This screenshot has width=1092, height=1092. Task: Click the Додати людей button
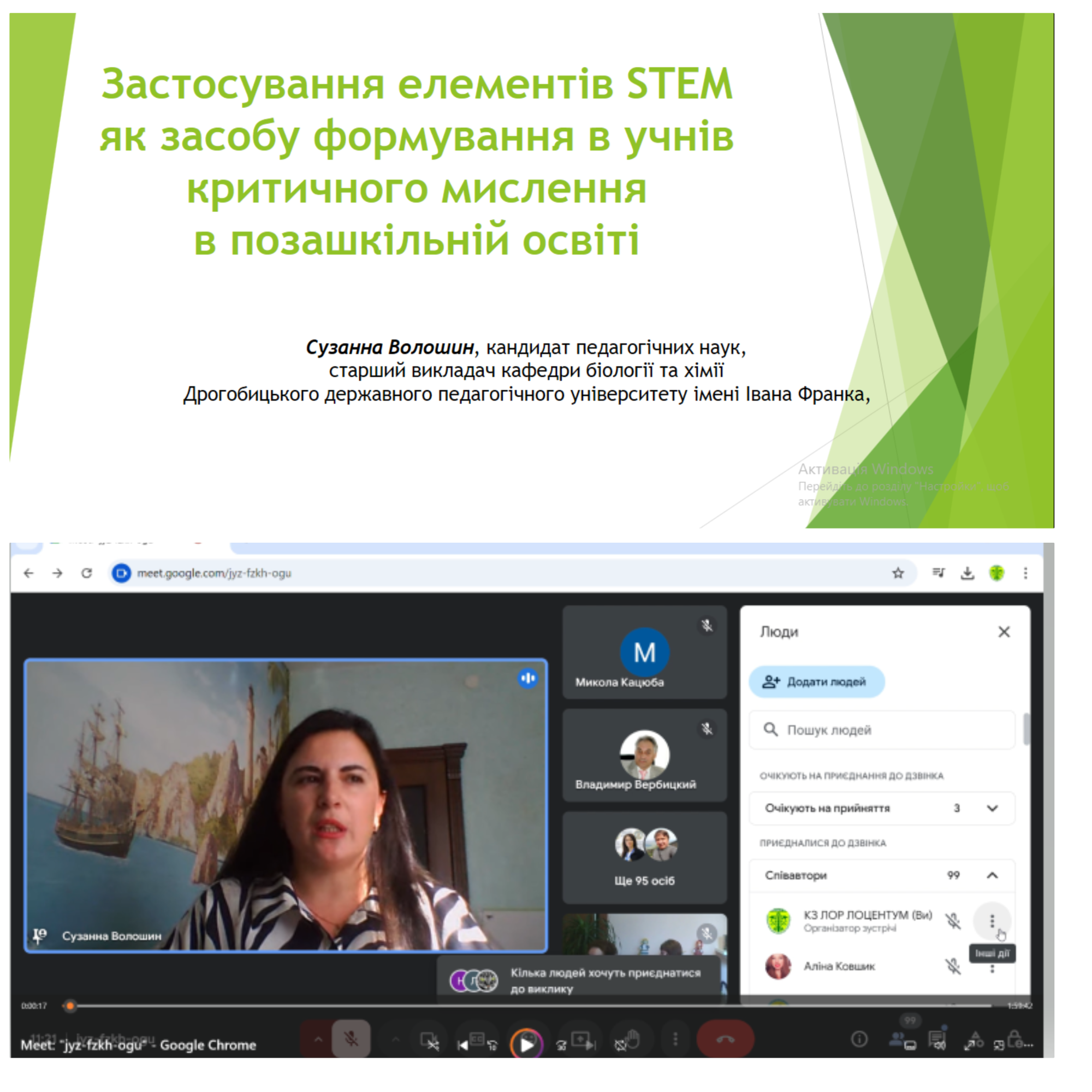coord(816,681)
